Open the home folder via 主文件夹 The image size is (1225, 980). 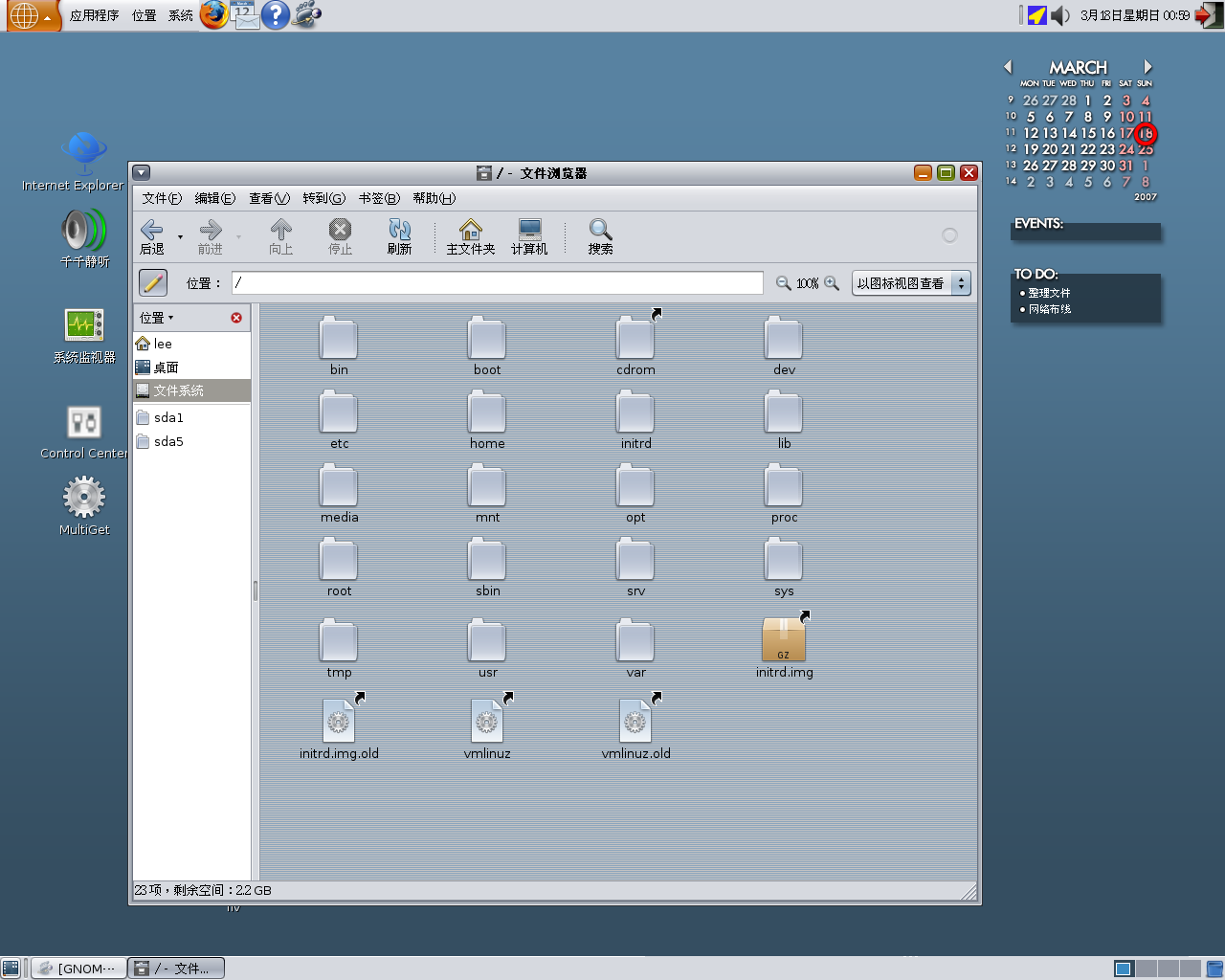tap(470, 236)
